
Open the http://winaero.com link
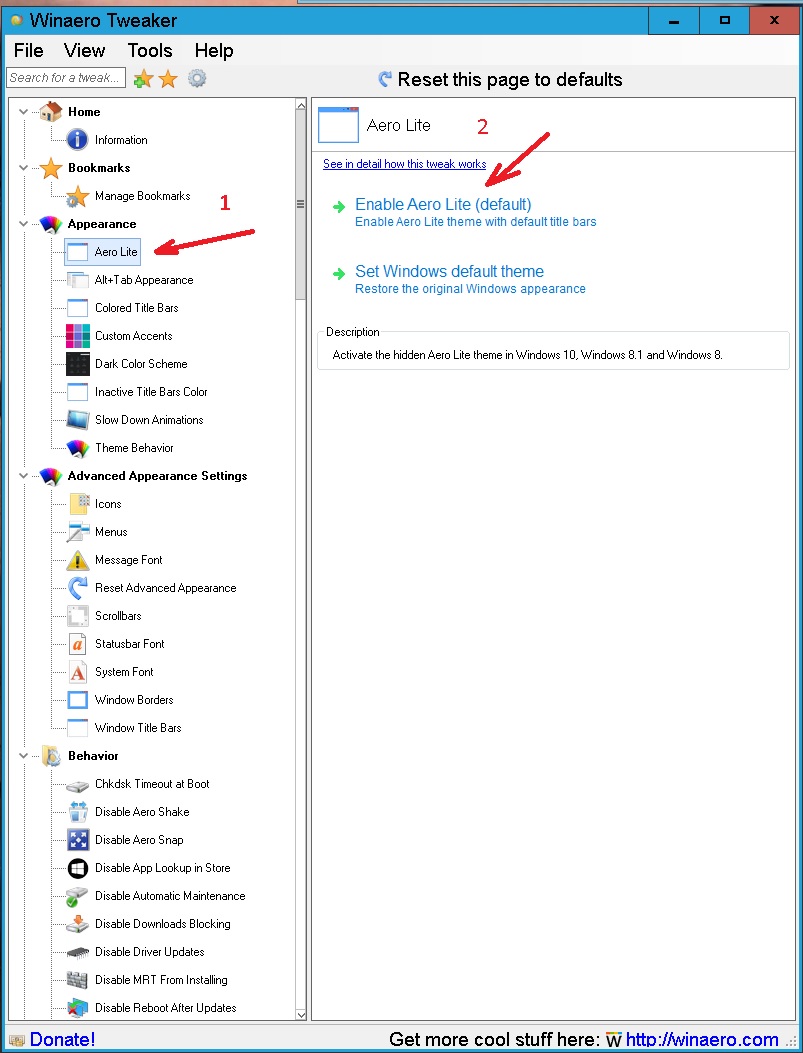(702, 1040)
